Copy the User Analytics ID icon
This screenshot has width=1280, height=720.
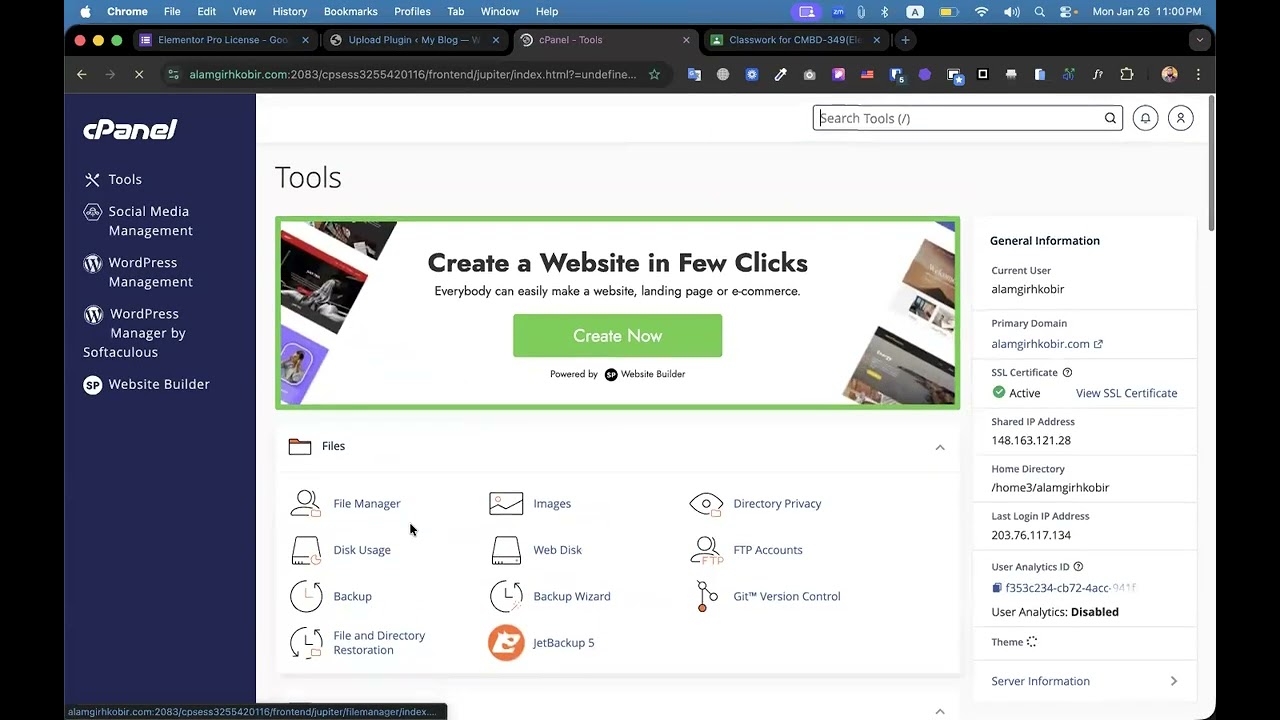(997, 588)
